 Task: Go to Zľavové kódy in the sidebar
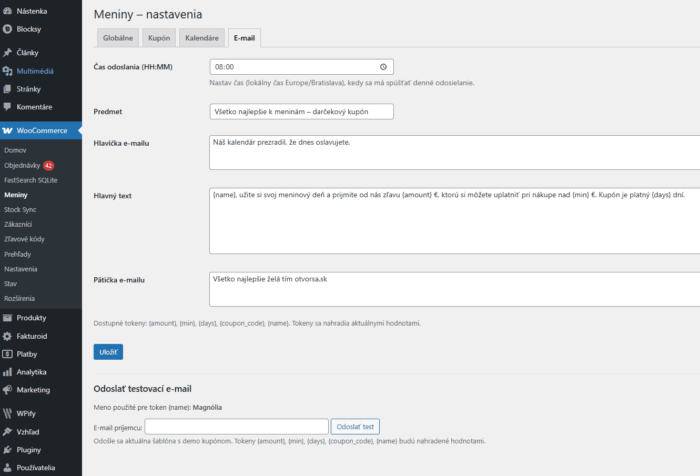[x=25, y=239]
